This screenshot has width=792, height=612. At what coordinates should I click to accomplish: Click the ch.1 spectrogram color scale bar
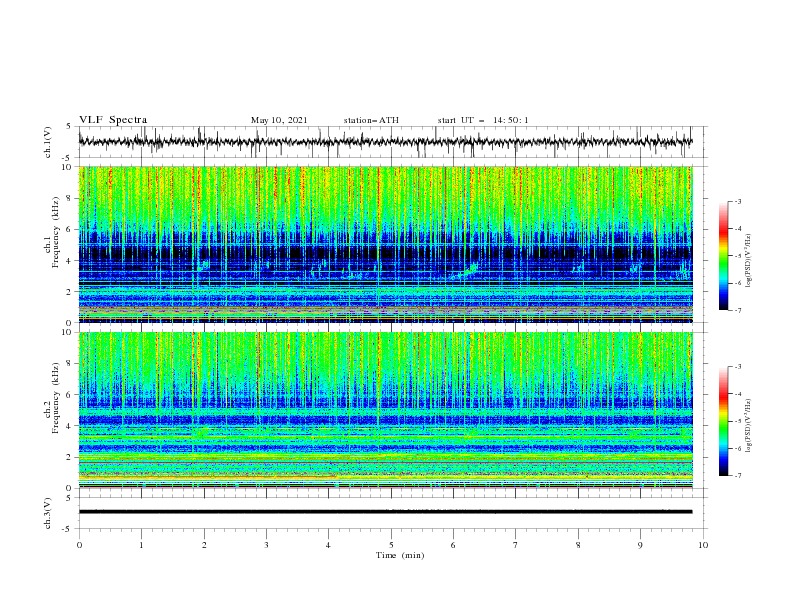(x=723, y=256)
